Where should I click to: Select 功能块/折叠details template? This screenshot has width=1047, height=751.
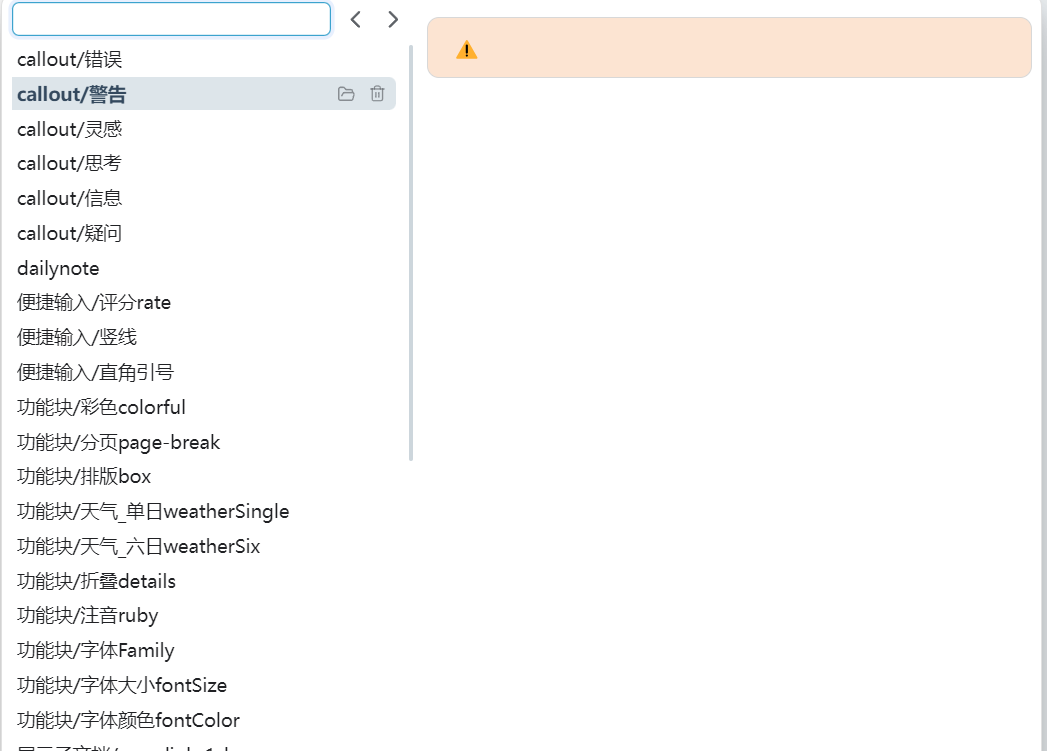point(96,581)
